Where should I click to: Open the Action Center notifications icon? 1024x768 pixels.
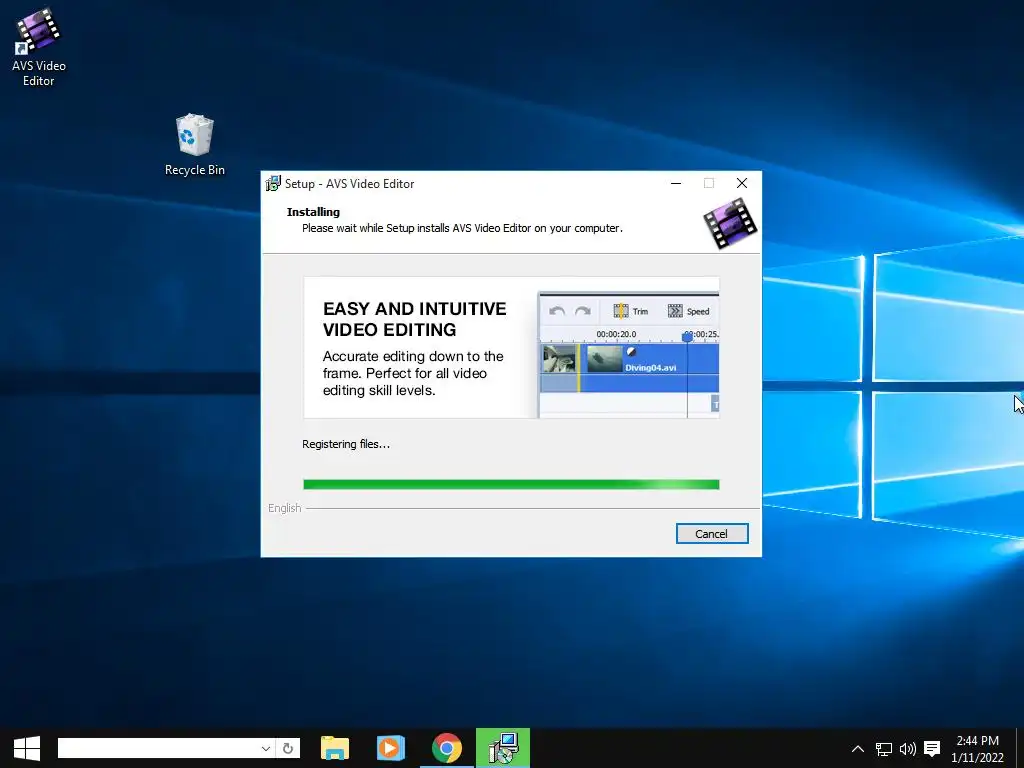point(933,749)
